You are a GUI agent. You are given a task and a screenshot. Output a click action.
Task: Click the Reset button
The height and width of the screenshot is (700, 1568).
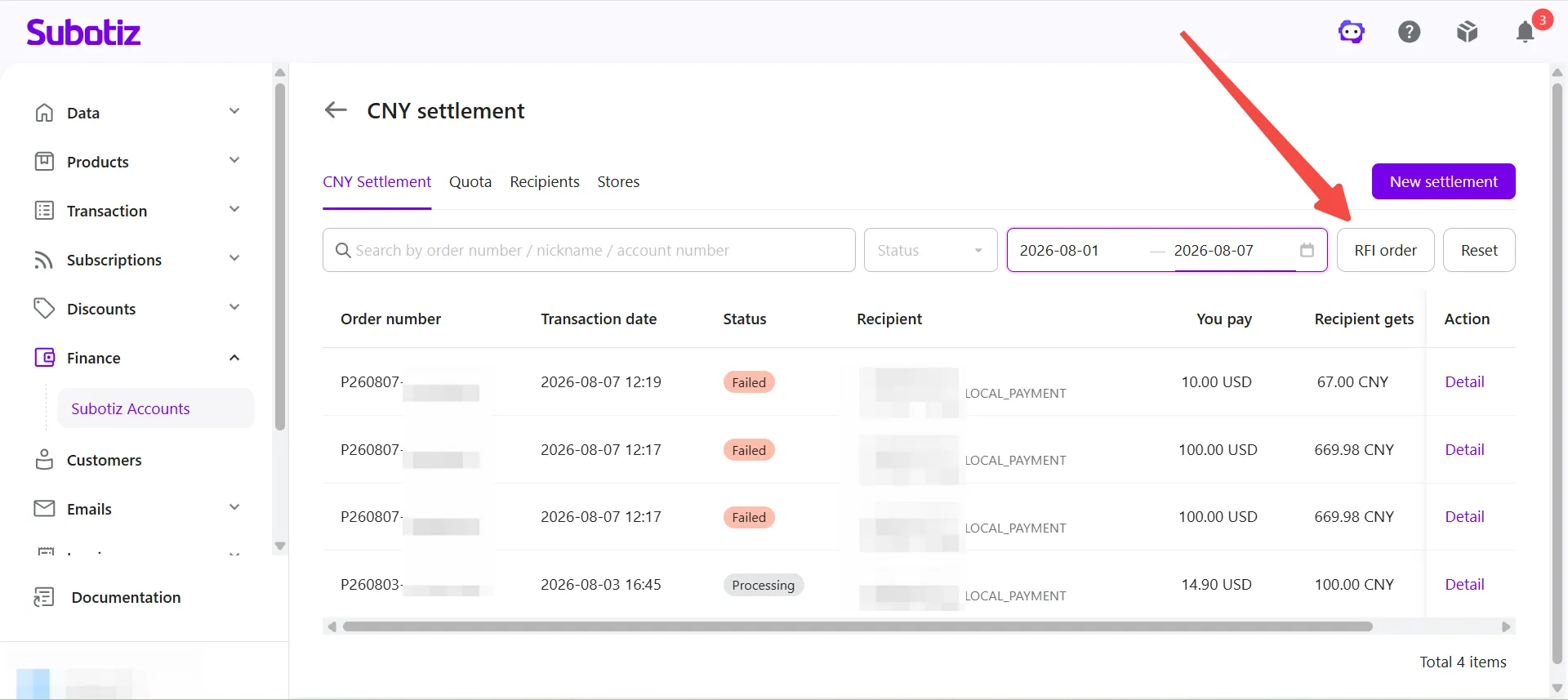[1479, 250]
